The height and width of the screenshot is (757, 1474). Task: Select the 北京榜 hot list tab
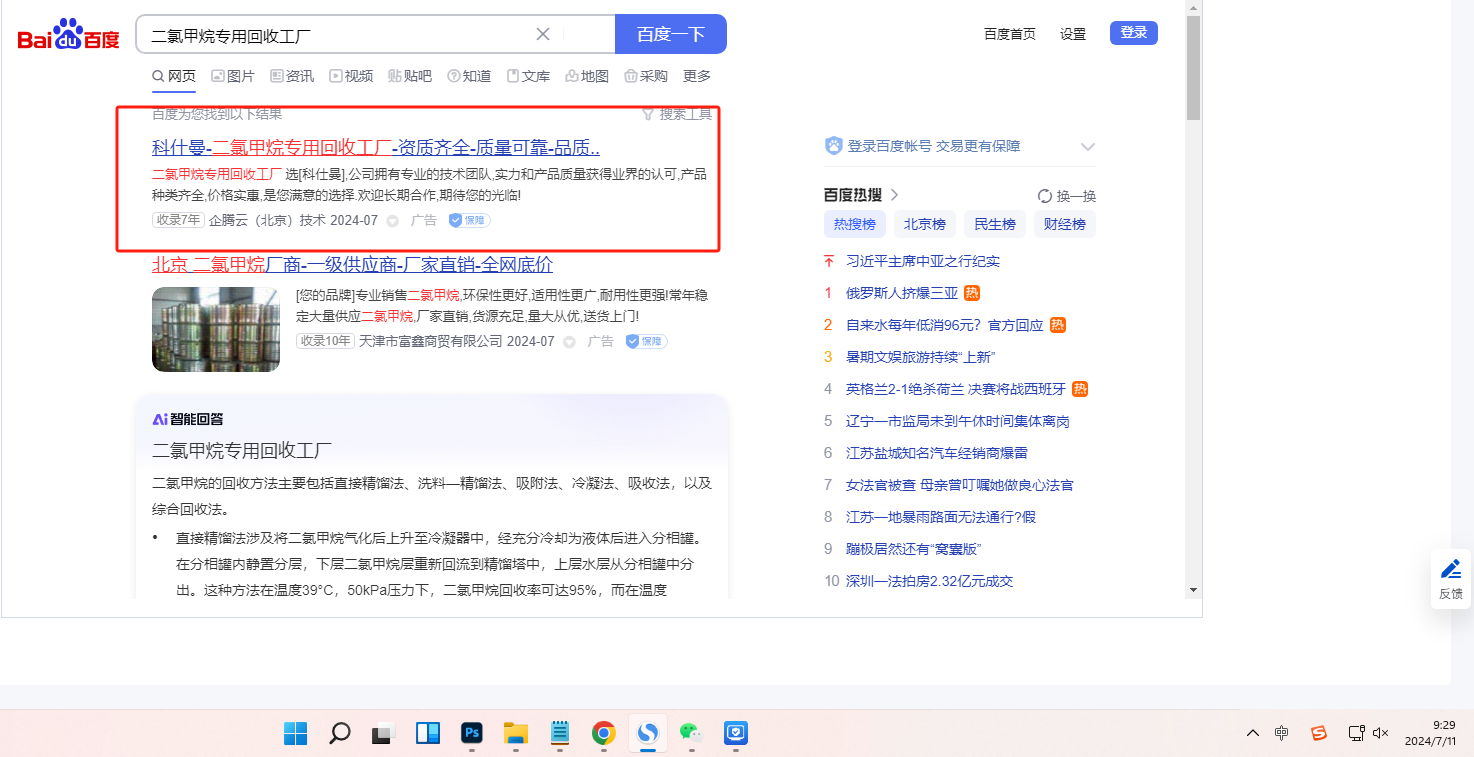(x=924, y=224)
